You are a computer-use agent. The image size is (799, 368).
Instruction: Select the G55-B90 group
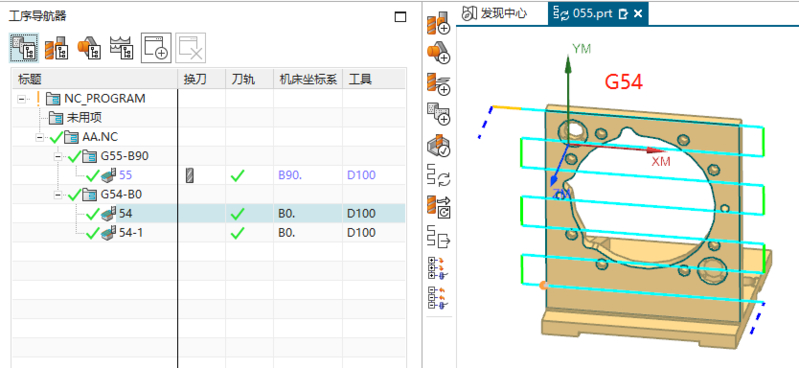click(125, 156)
